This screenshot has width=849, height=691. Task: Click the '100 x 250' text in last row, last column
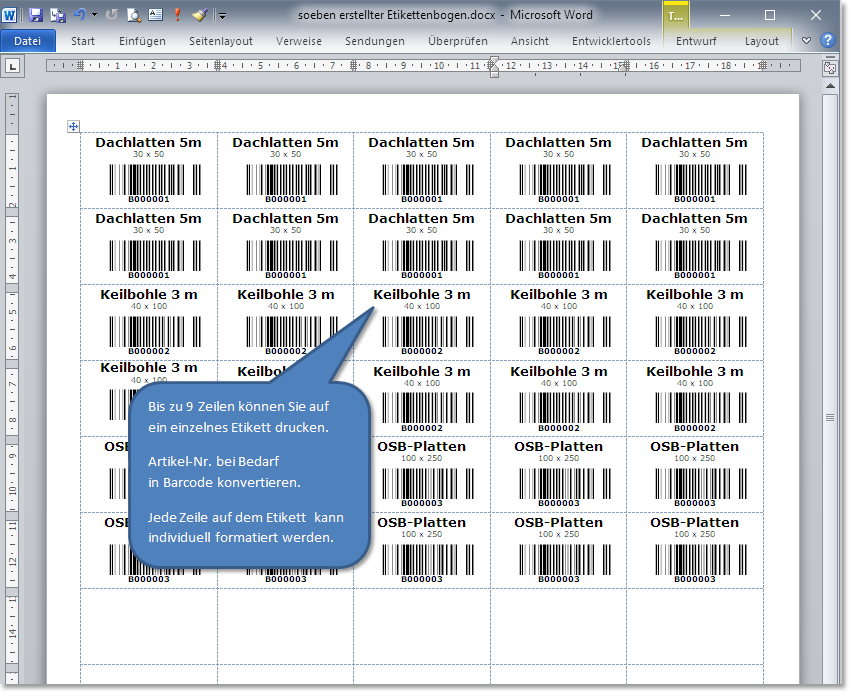pos(695,534)
